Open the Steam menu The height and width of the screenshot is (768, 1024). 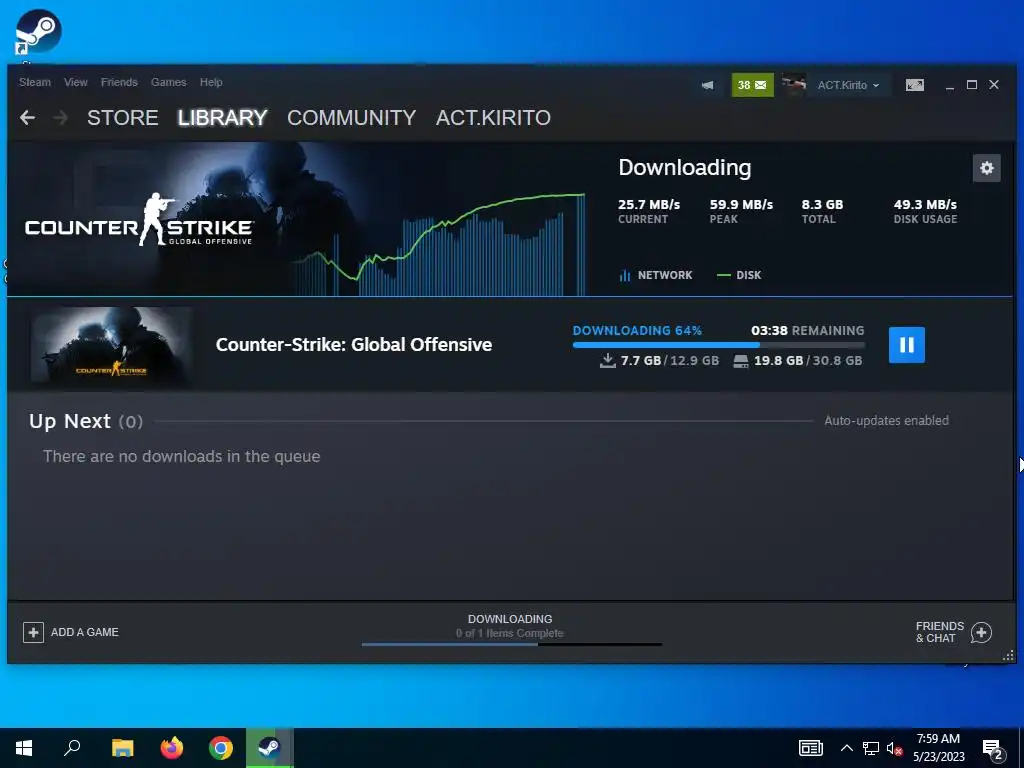tap(35, 82)
